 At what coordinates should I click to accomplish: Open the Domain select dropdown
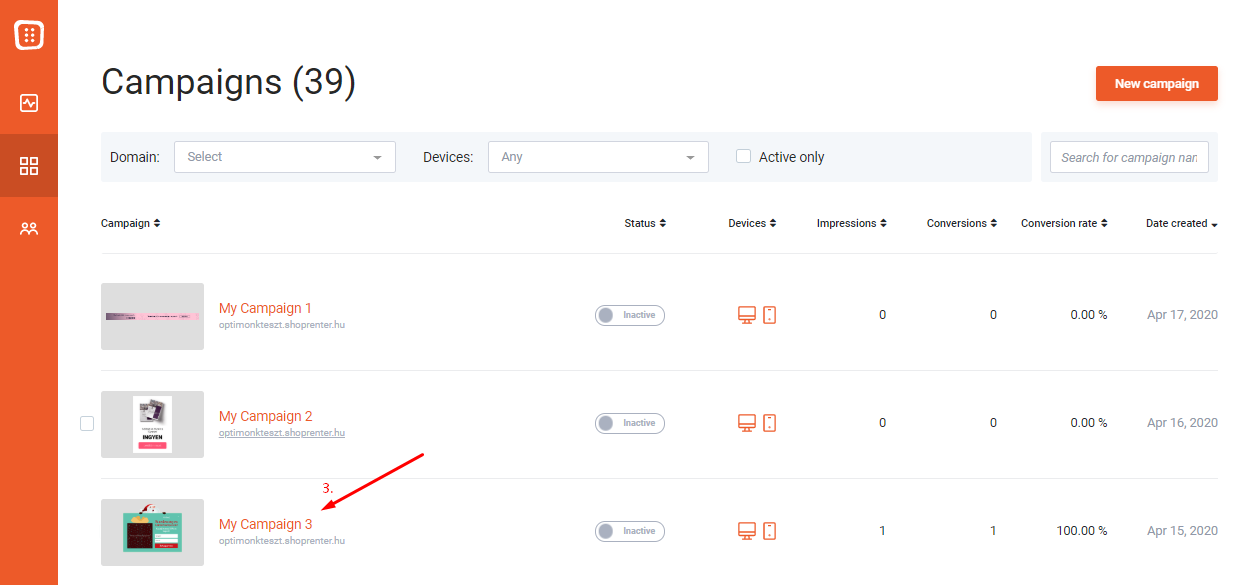click(x=285, y=157)
